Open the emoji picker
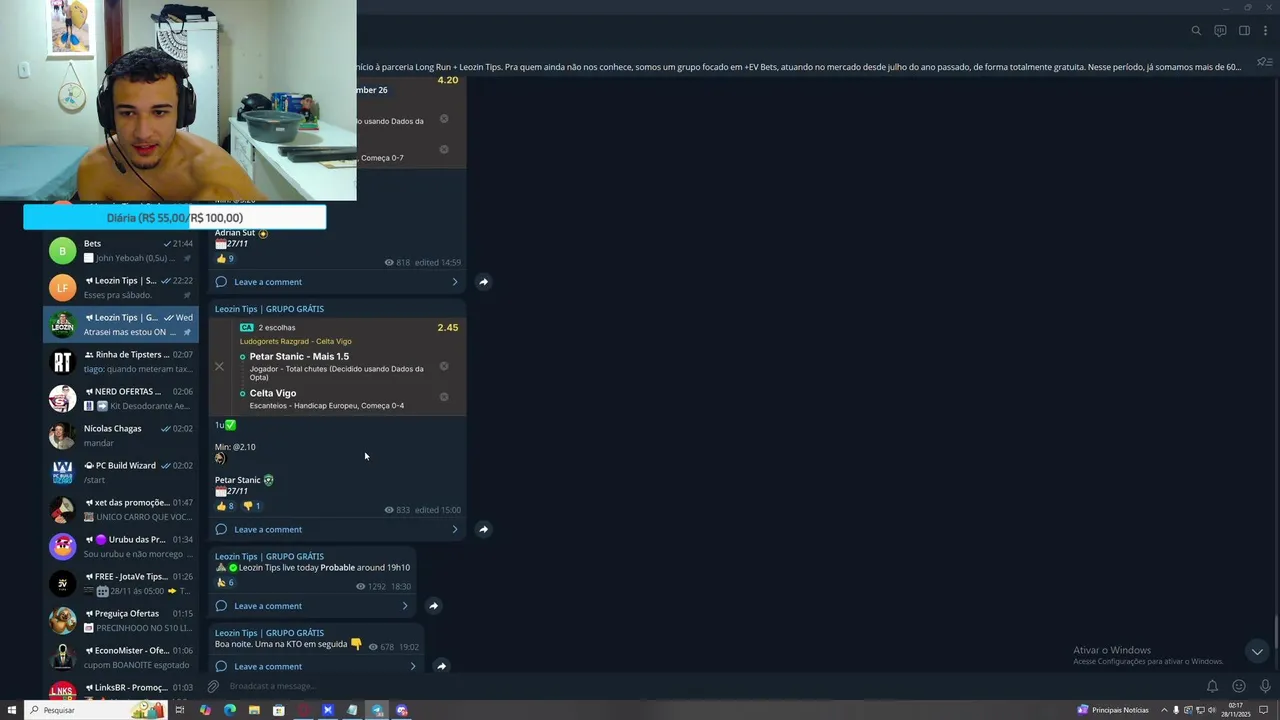 click(1239, 686)
